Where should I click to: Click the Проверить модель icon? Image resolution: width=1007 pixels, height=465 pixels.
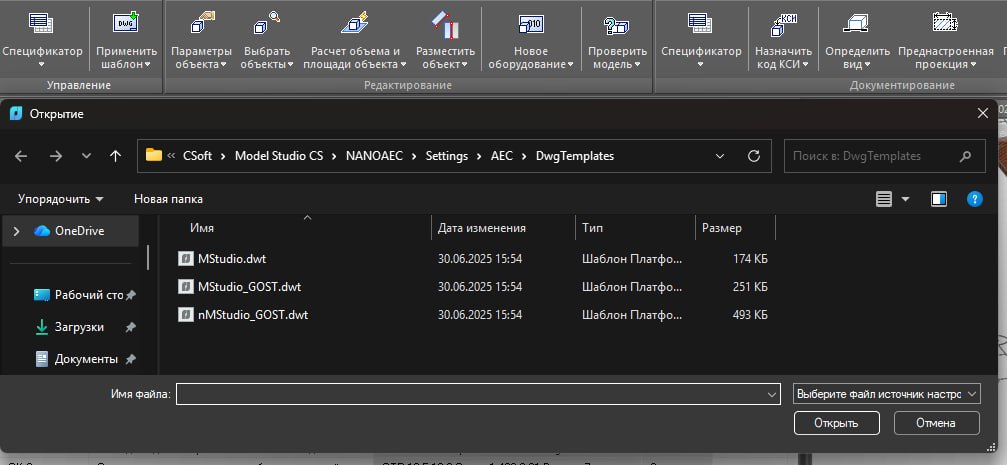click(x=617, y=23)
